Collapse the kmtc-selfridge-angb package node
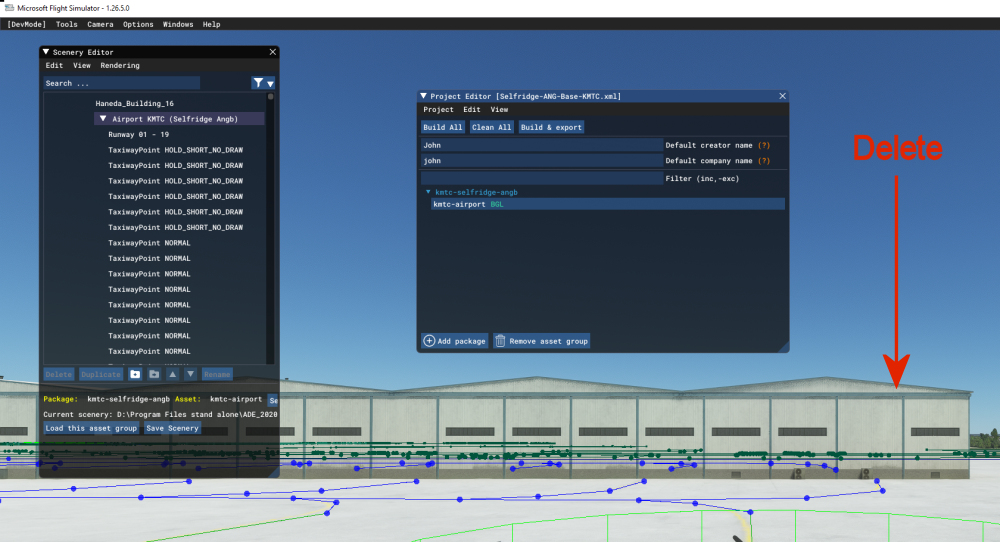The width and height of the screenshot is (1000, 542). 428,192
